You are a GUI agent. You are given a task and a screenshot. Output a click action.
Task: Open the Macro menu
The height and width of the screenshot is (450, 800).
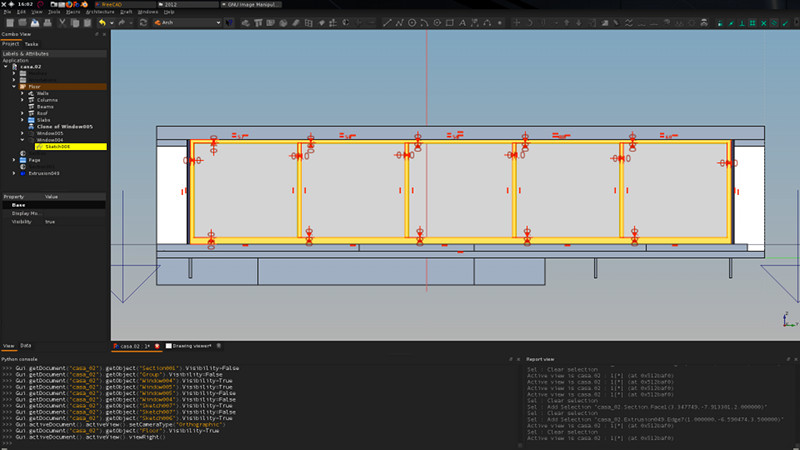click(x=73, y=12)
